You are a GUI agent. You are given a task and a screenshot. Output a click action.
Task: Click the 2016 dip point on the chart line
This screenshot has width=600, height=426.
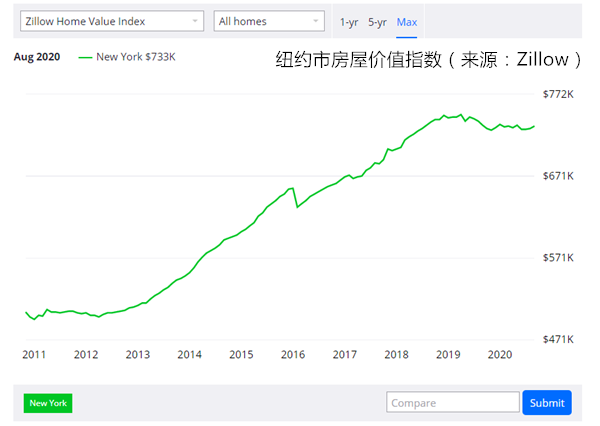297,207
